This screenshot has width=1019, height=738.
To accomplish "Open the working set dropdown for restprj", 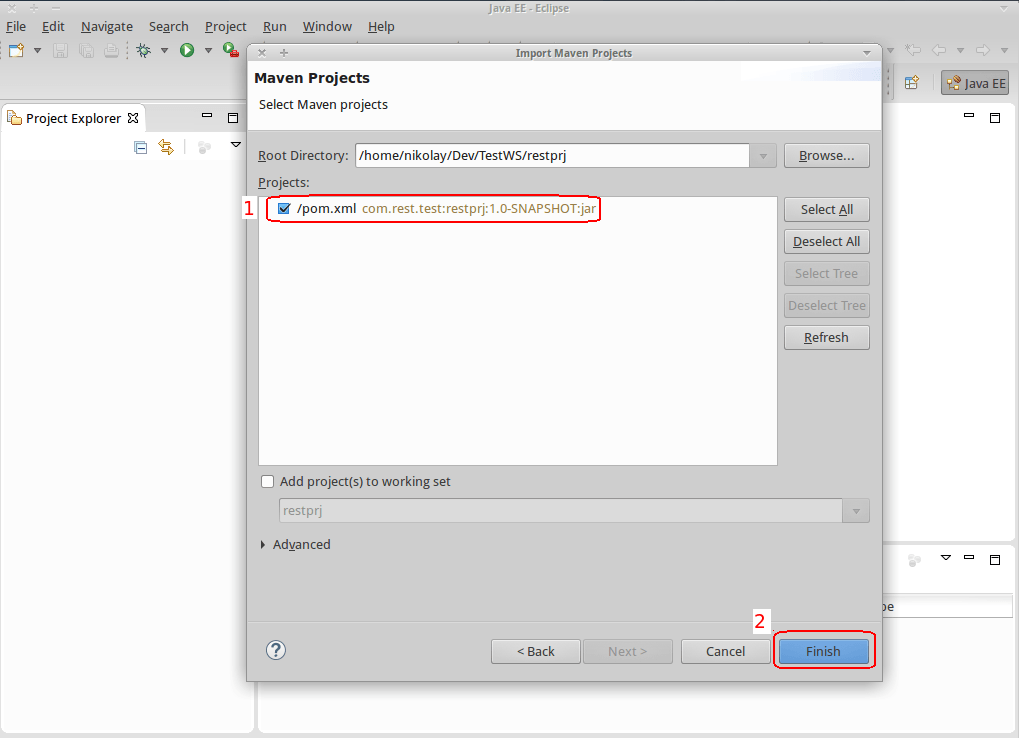I will (x=855, y=510).
